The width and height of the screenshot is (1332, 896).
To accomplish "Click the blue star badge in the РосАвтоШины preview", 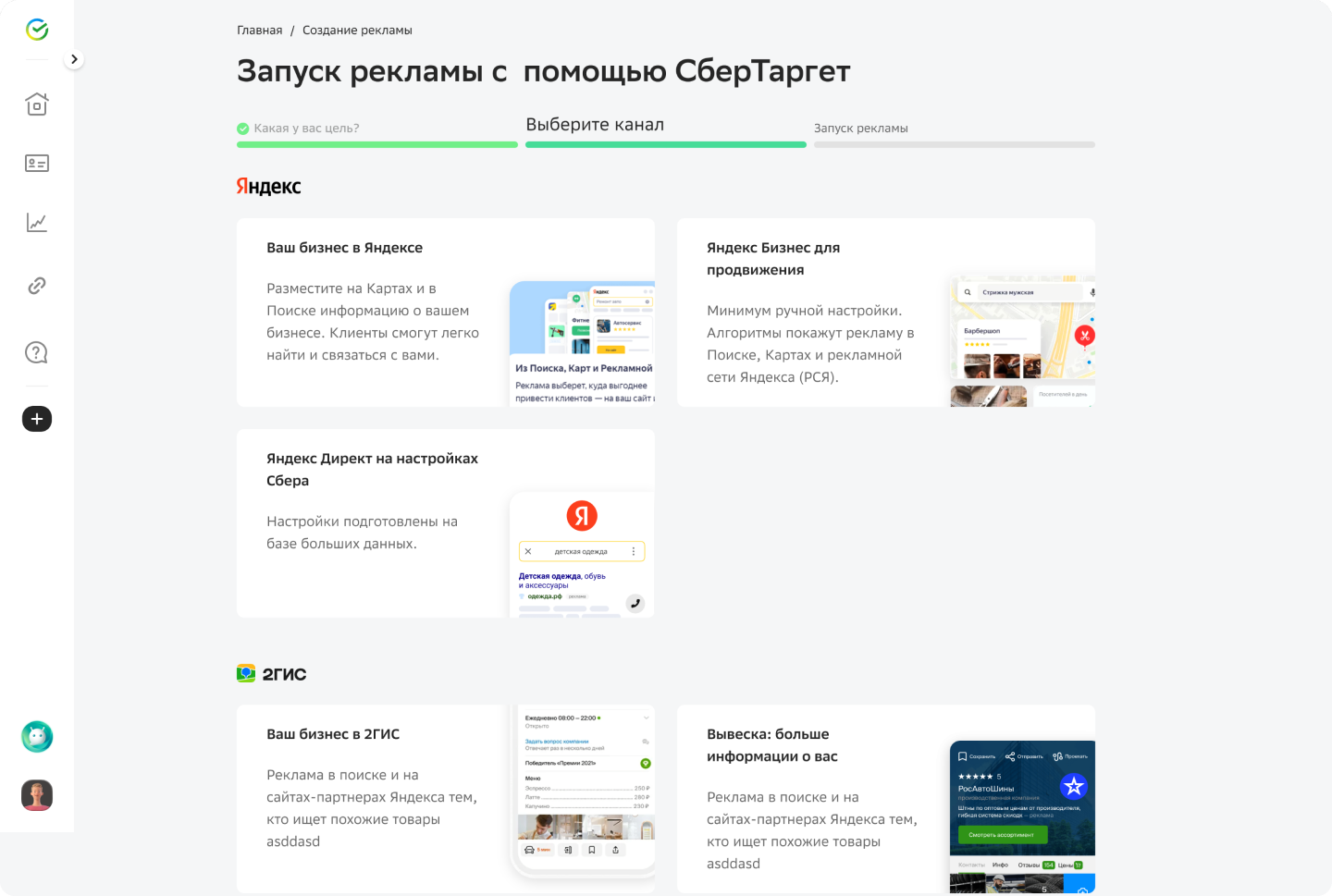I will coord(1073,787).
